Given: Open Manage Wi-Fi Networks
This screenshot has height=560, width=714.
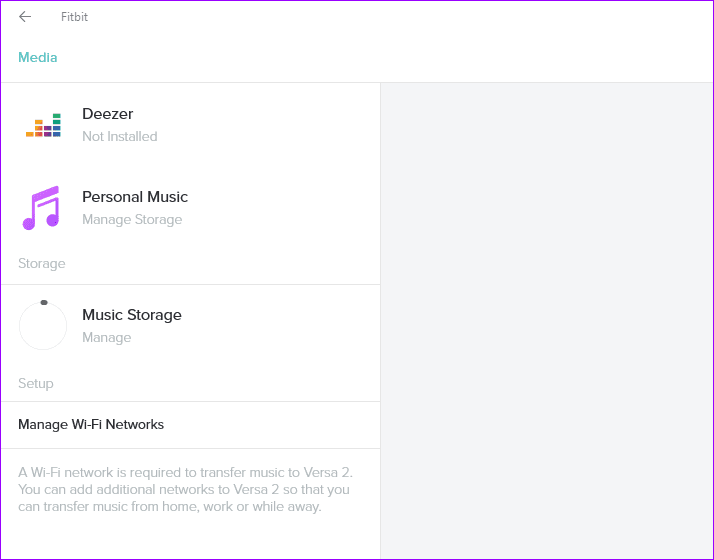Looking at the screenshot, I should pyautogui.click(x=91, y=424).
